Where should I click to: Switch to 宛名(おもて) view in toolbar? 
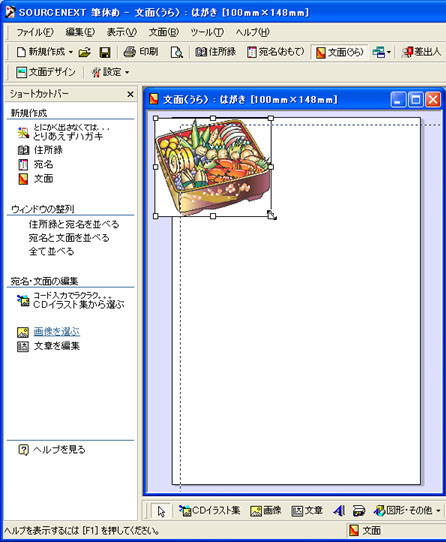[x=276, y=52]
